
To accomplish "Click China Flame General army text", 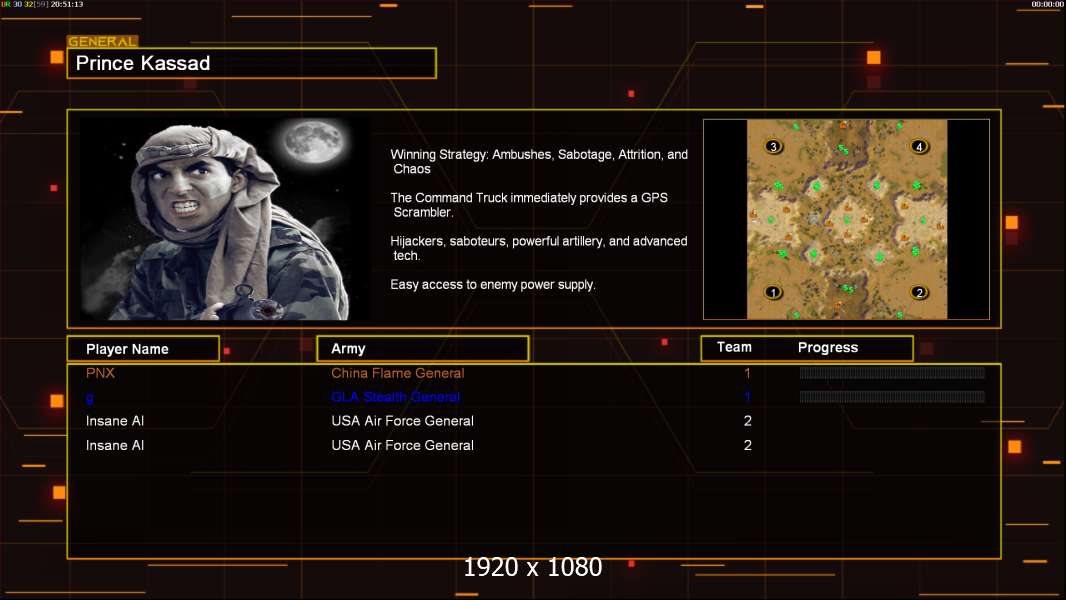I will (398, 373).
